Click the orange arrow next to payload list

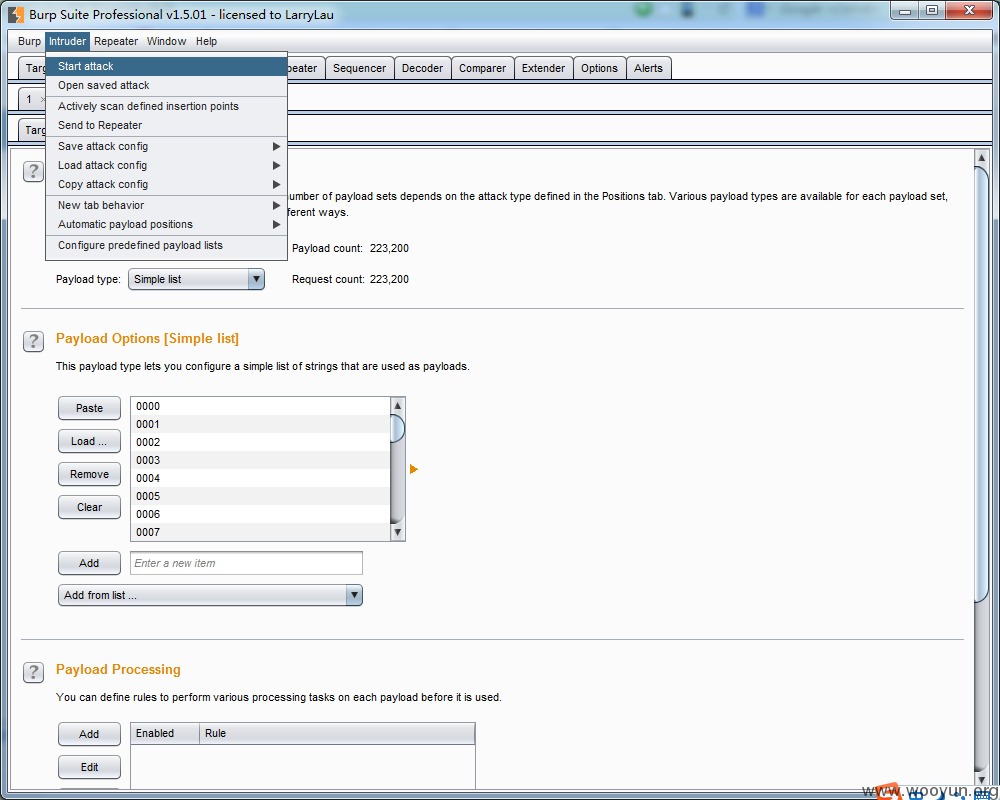tap(413, 469)
